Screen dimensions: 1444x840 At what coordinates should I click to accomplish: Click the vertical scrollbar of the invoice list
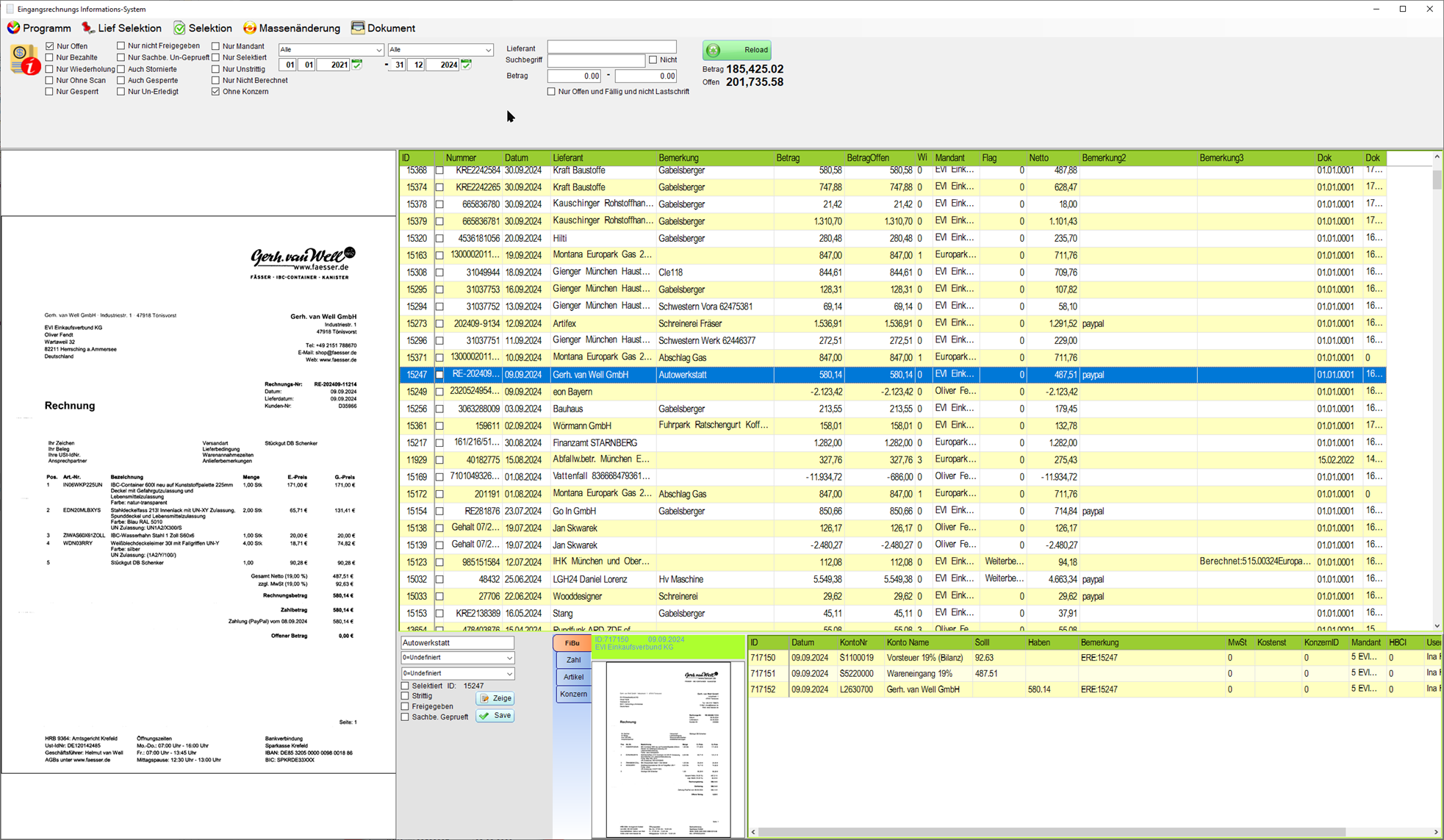coord(1437,390)
